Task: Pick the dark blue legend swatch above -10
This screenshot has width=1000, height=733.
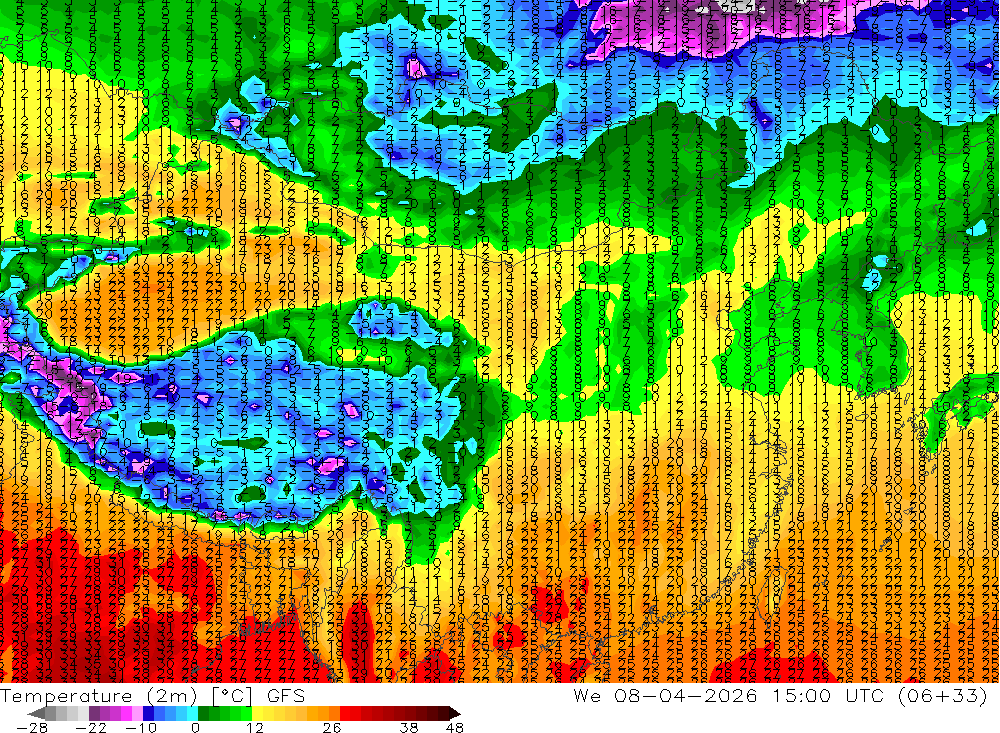Action: 148,713
